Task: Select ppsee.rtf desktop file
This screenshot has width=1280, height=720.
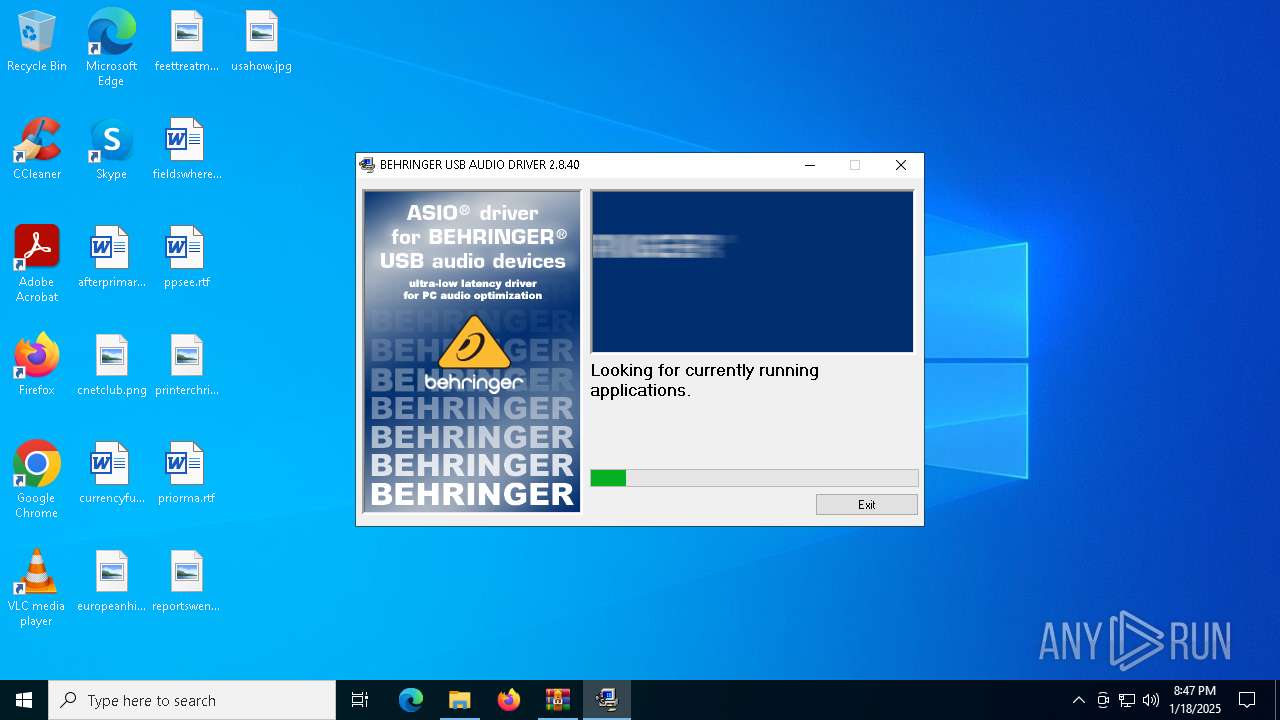Action: click(186, 258)
